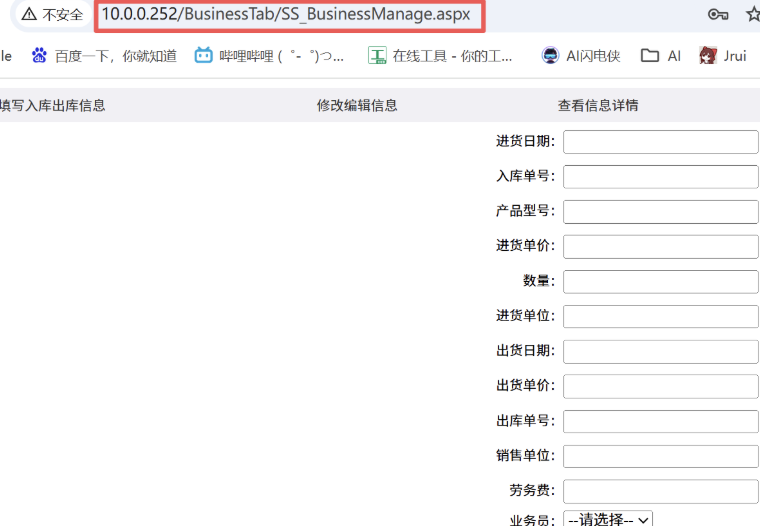The height and width of the screenshot is (532, 760).
Task: Open the Jrui bookmark
Action: pyautogui.click(x=722, y=56)
